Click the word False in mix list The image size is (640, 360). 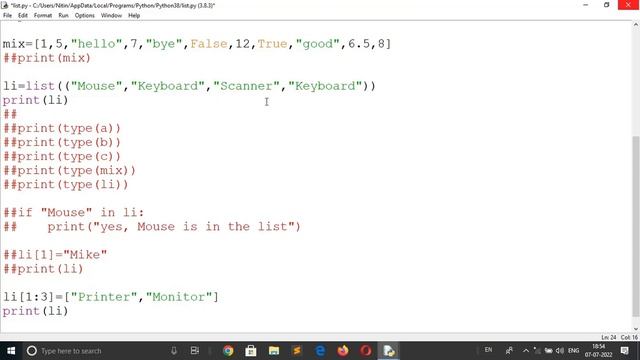click(x=209, y=43)
